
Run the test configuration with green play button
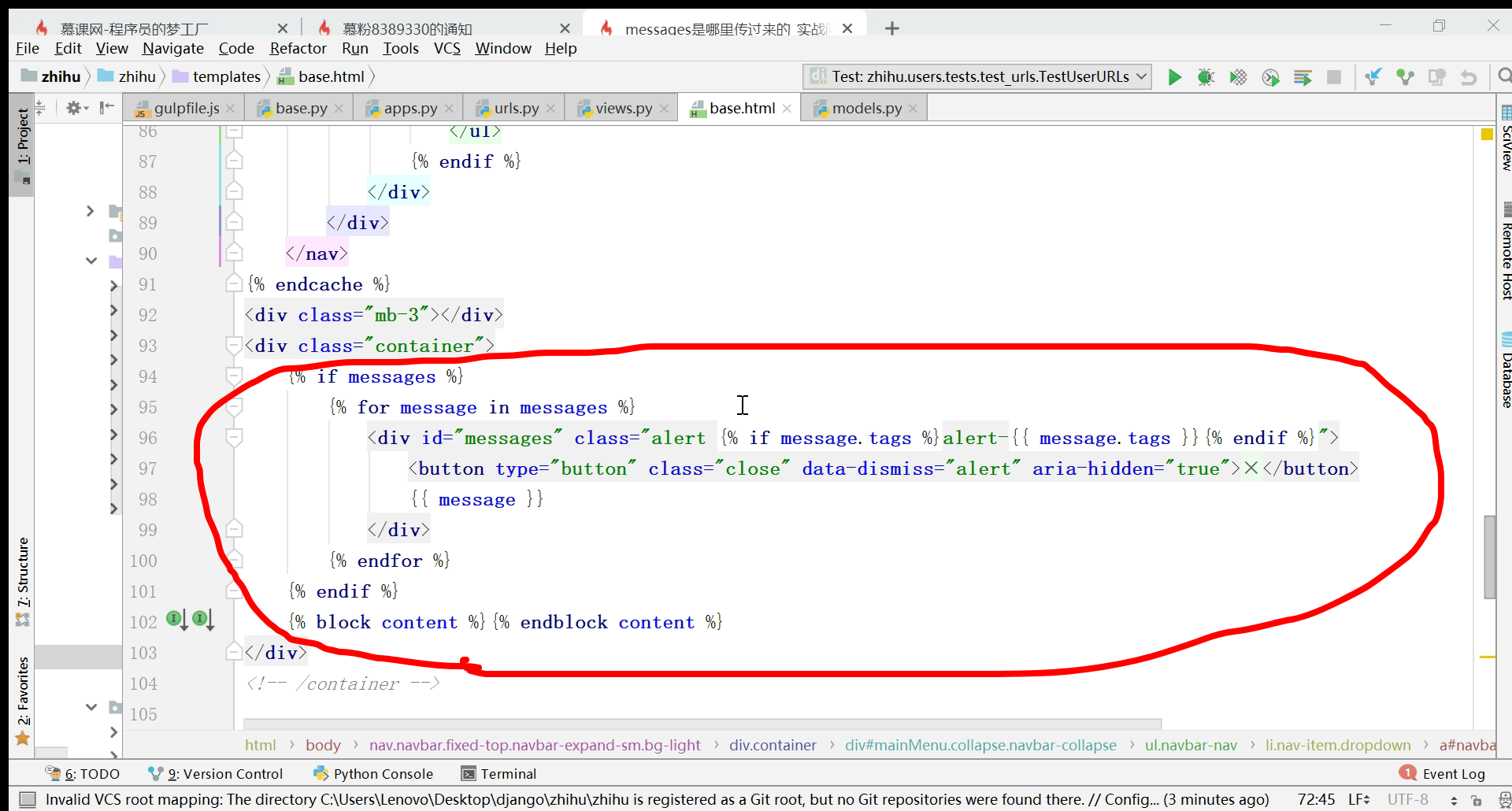(x=1174, y=77)
